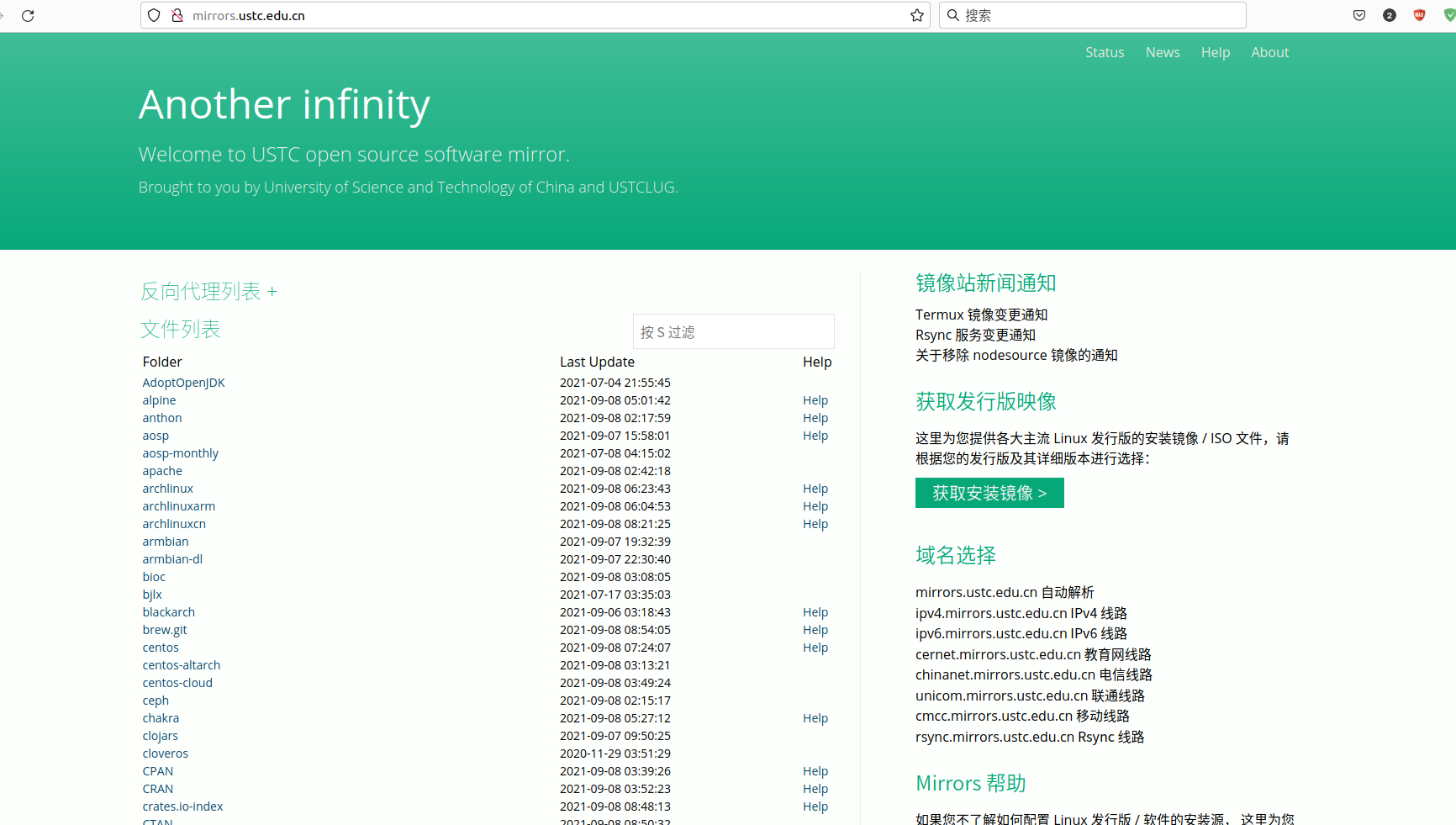Open the CRAN folder
This screenshot has width=1456, height=825.
157,789
